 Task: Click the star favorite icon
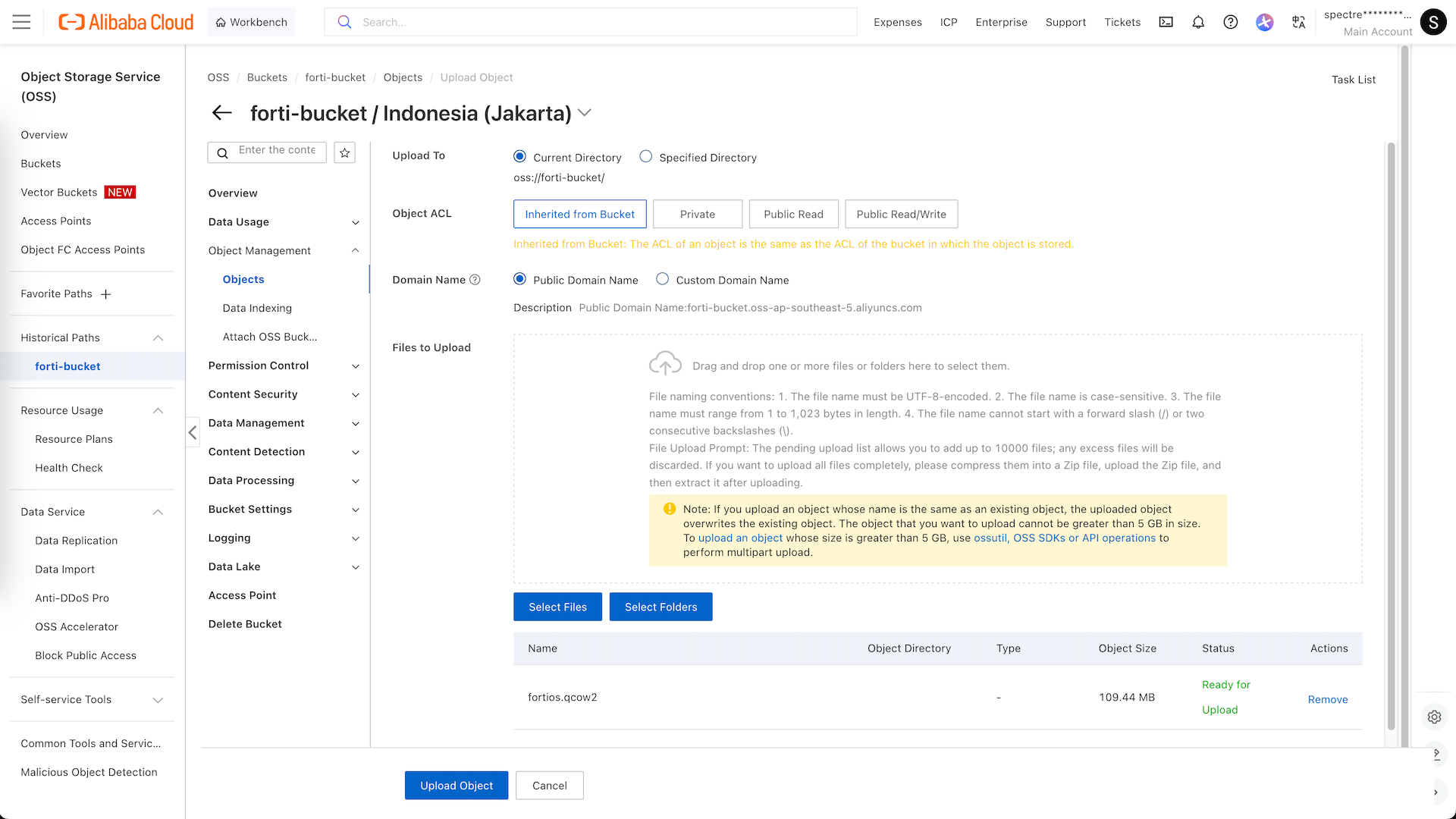pos(345,152)
